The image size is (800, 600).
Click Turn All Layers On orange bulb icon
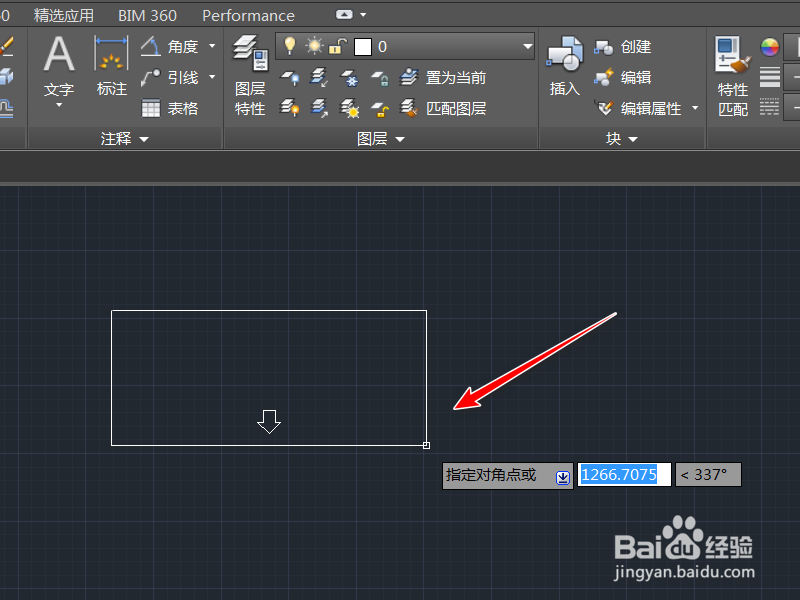tap(290, 108)
